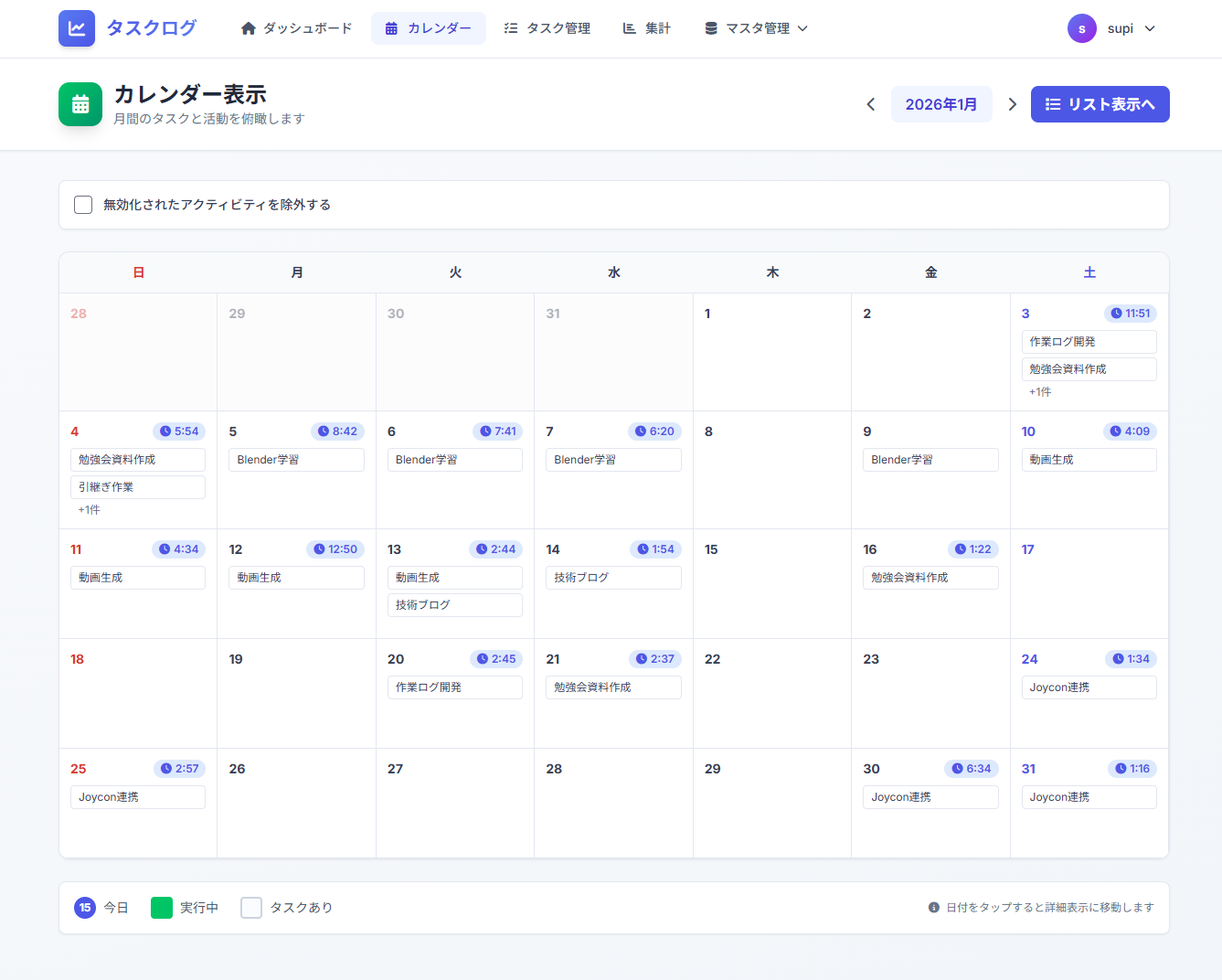Click the タスクログ chart logo icon
Image resolution: width=1222 pixels, height=980 pixels.
click(x=77, y=28)
